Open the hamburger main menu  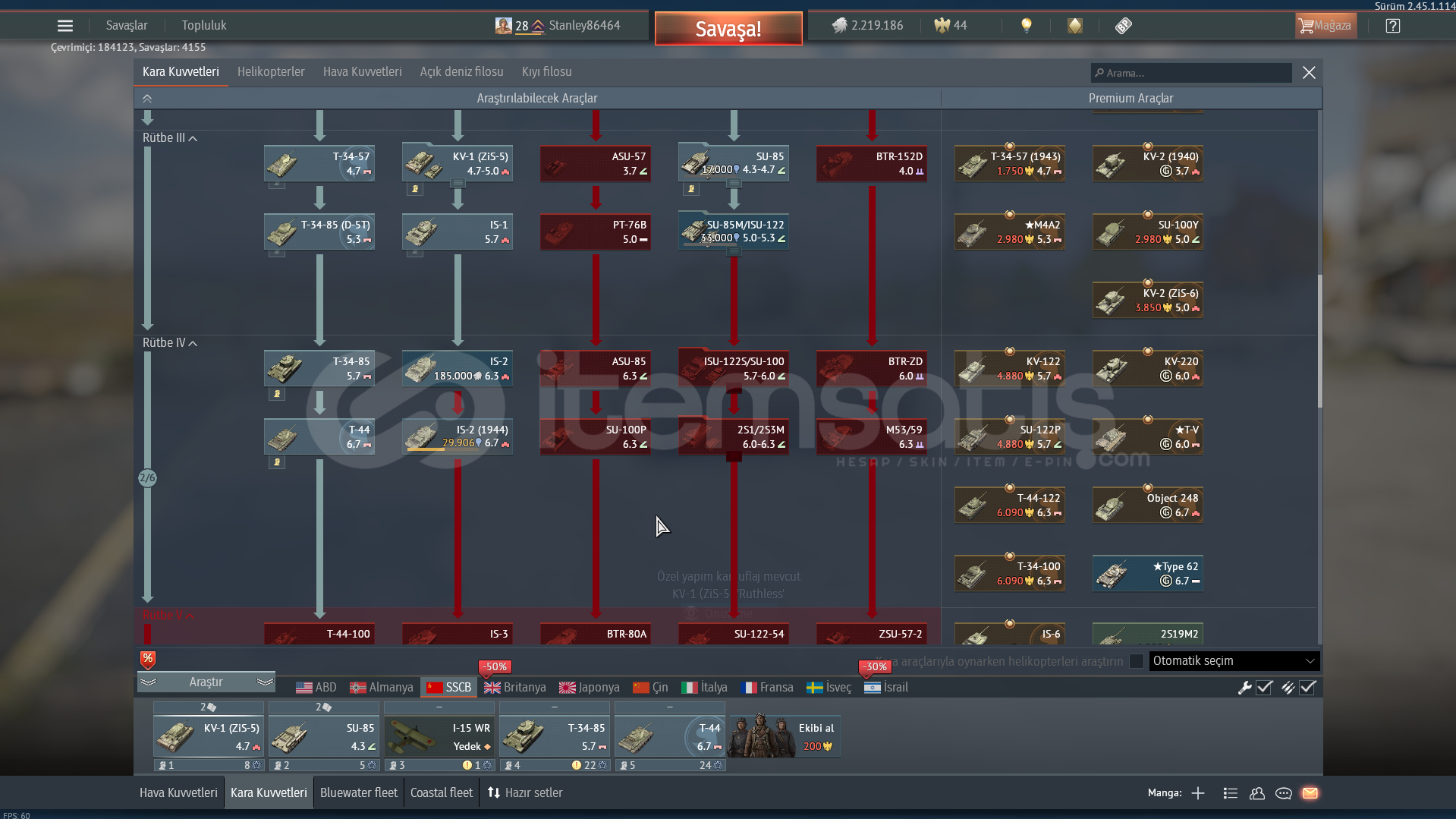pyautogui.click(x=65, y=26)
